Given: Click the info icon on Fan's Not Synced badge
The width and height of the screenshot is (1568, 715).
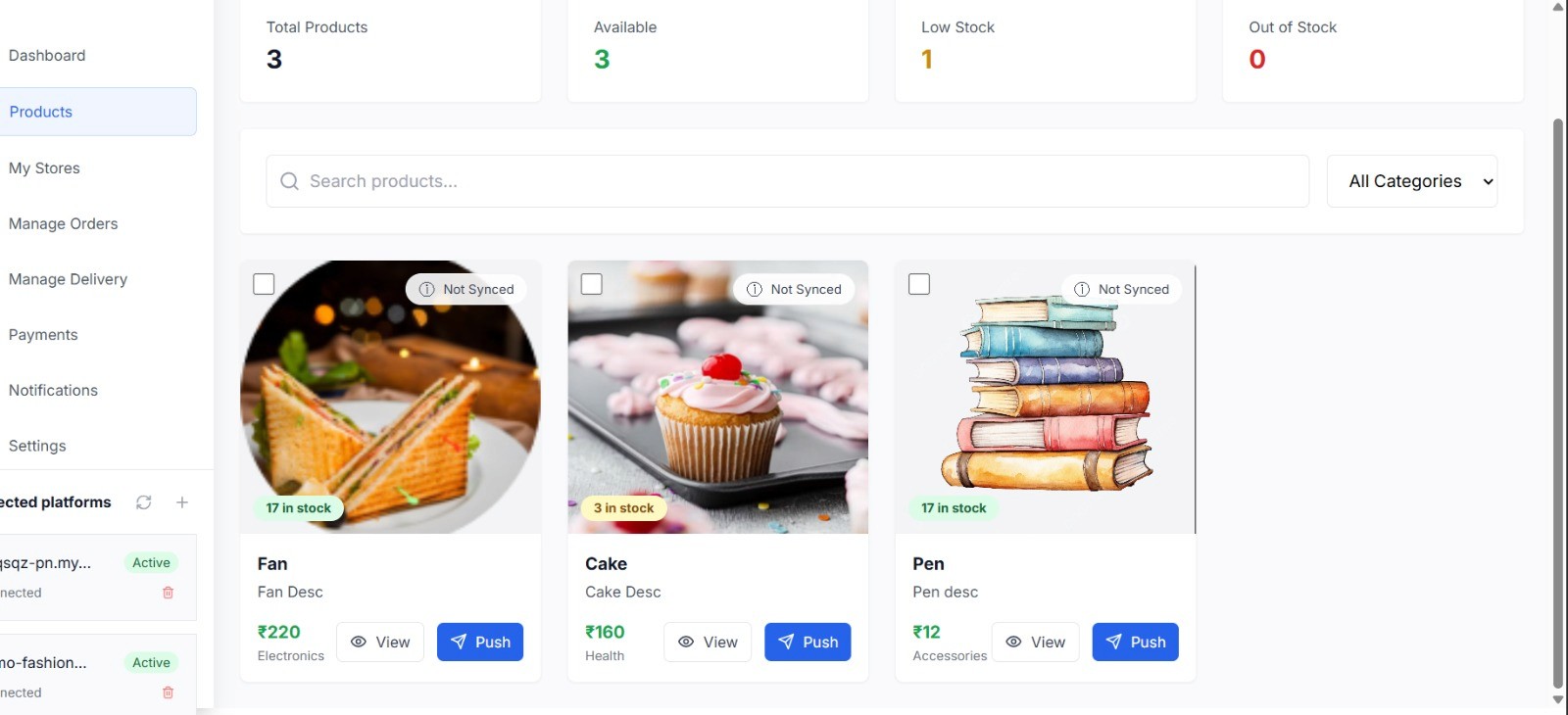Looking at the screenshot, I should point(427,289).
